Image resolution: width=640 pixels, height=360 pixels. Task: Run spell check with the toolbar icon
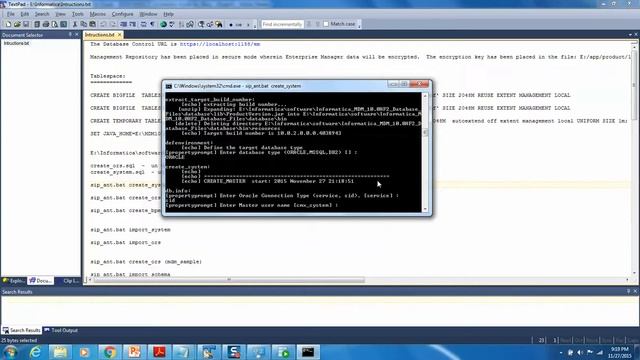pyautogui.click(x=172, y=24)
